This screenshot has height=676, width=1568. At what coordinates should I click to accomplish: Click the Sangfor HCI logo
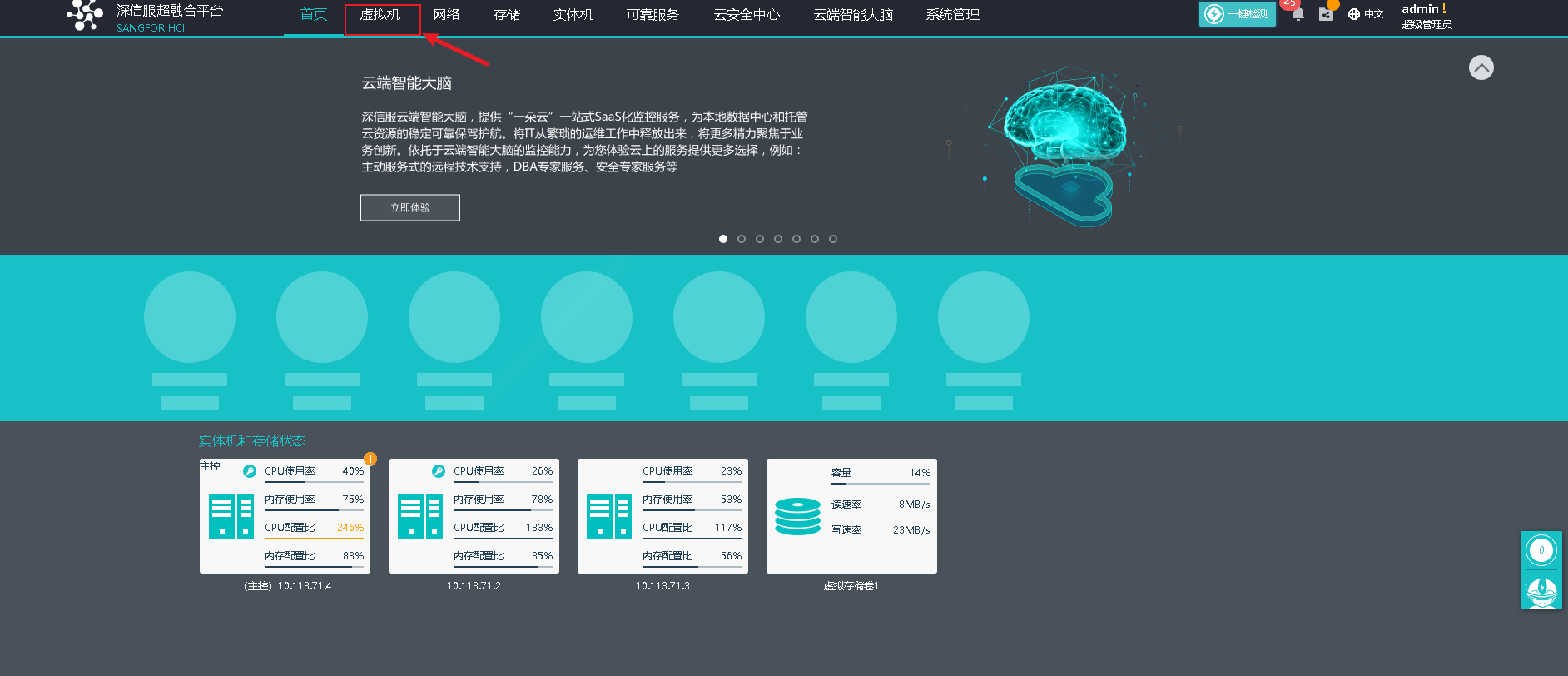pos(85,15)
